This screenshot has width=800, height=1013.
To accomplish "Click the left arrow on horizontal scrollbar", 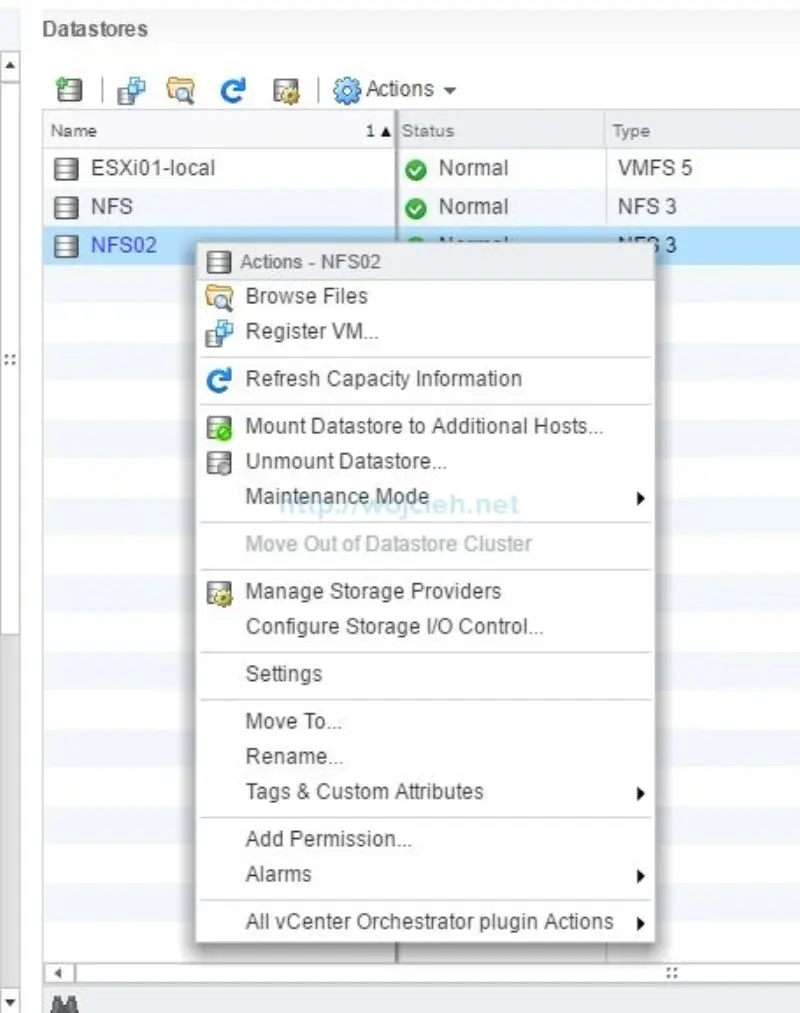I will [58, 971].
